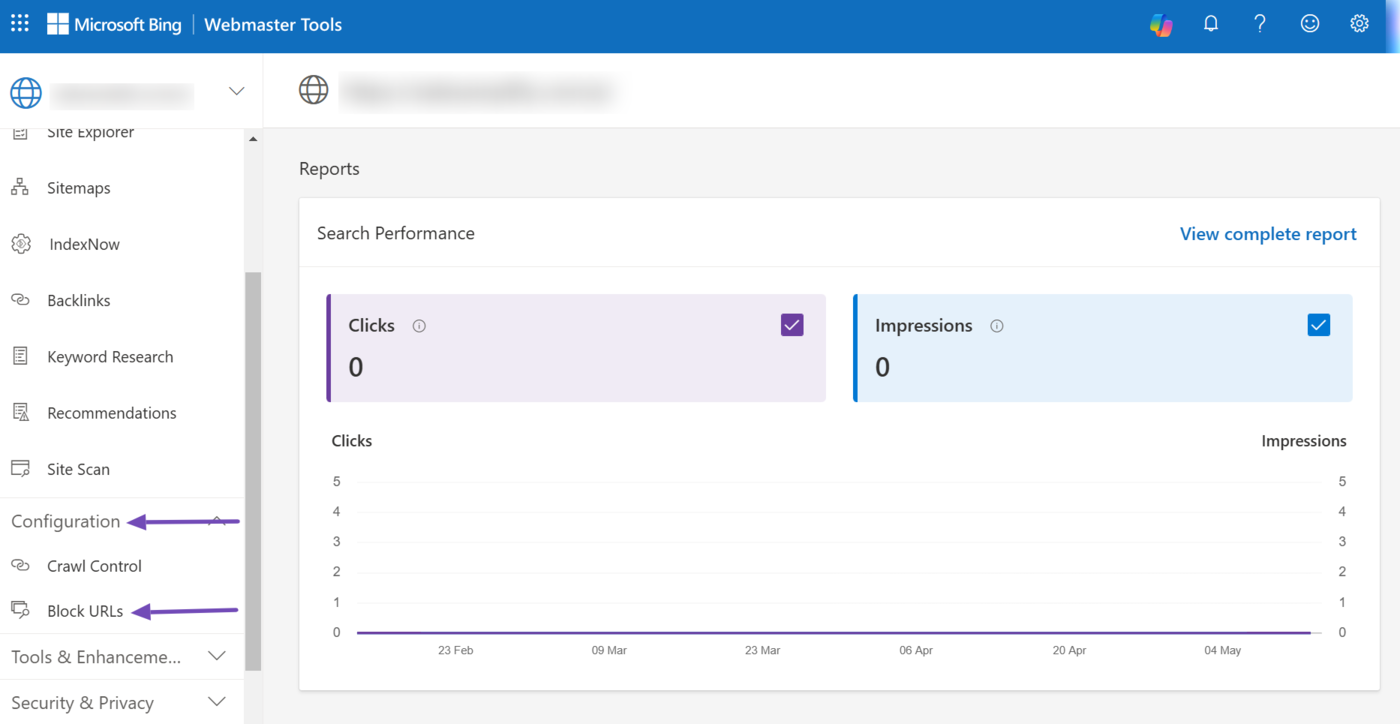Go to Block URLs page
This screenshot has width=1400, height=724.
click(x=85, y=611)
